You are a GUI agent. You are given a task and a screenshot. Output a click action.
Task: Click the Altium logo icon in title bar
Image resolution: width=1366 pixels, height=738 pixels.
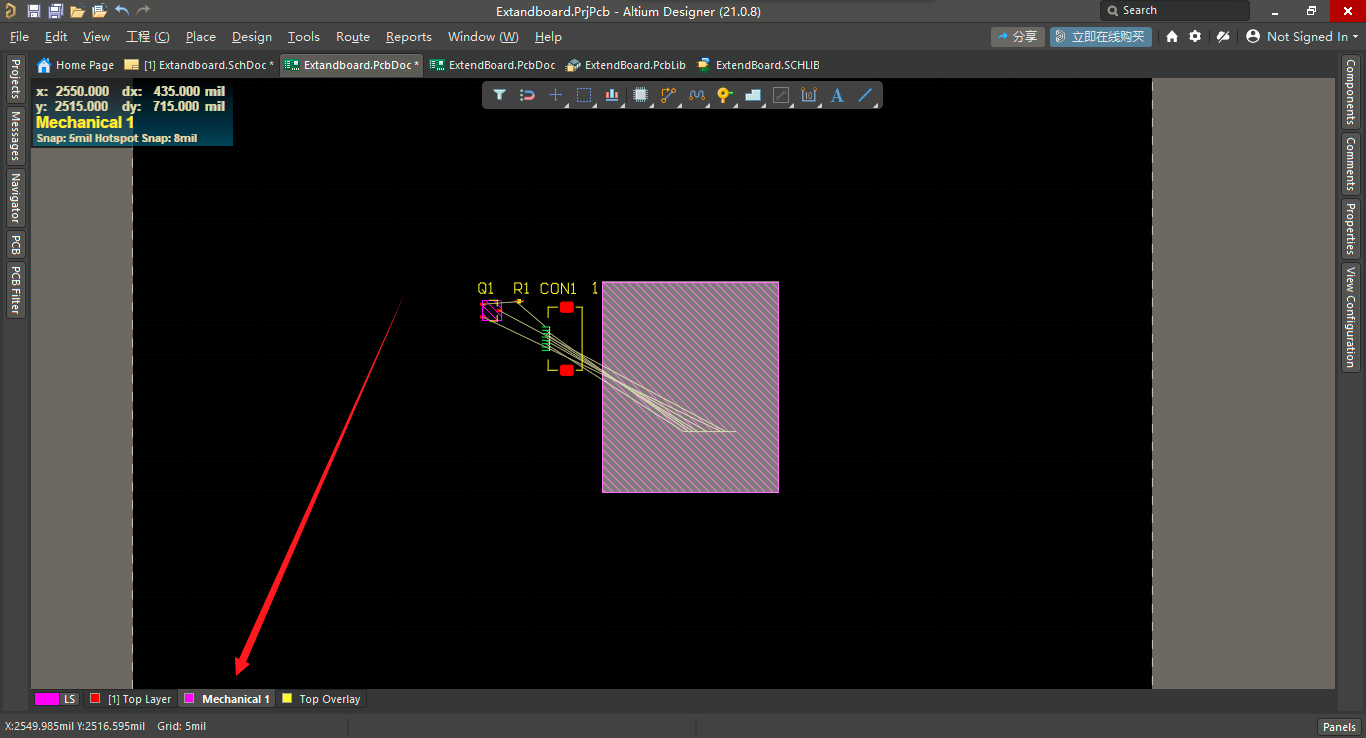coord(10,11)
